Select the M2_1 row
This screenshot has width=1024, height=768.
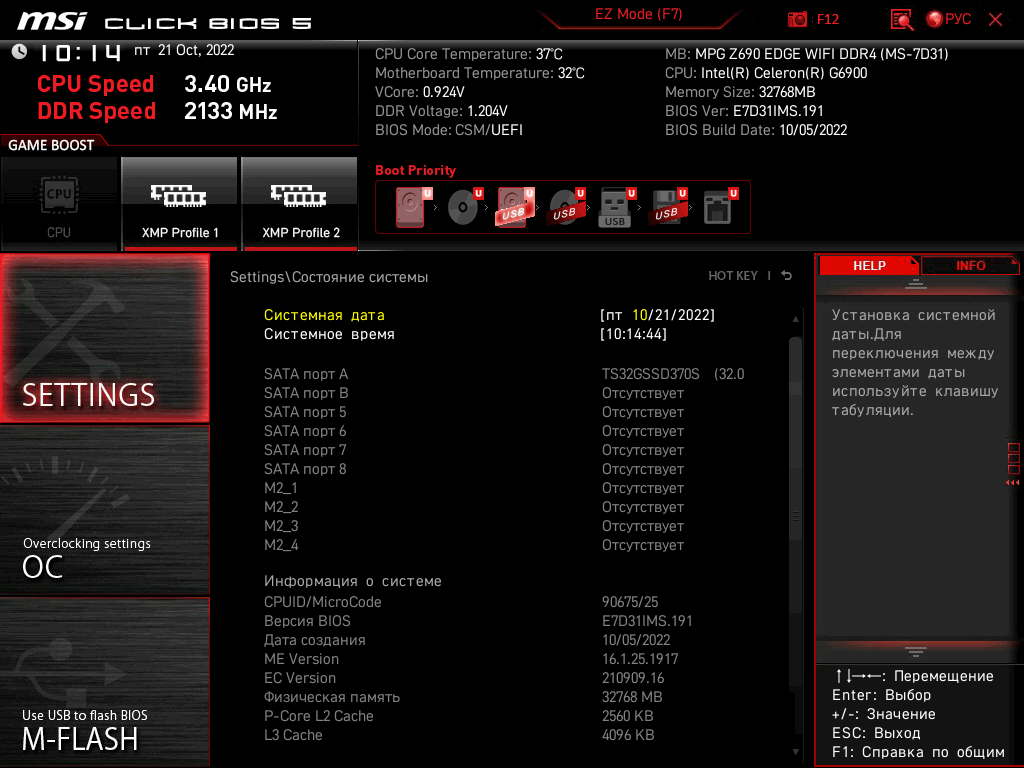474,488
